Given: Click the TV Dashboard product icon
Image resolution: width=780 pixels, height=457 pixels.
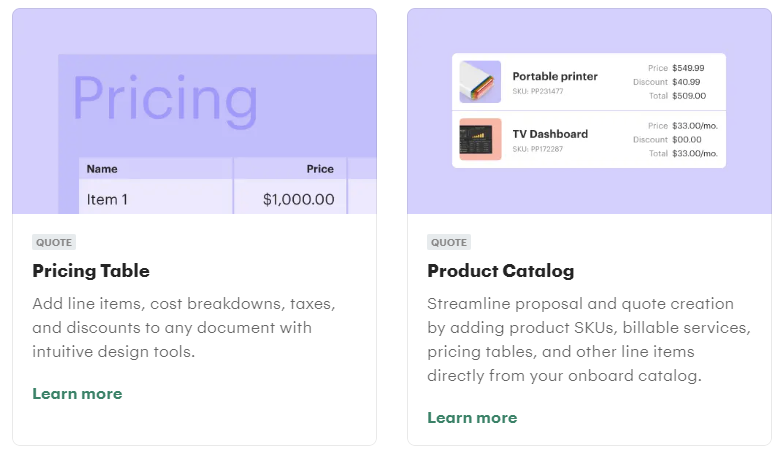Looking at the screenshot, I should [x=480, y=139].
